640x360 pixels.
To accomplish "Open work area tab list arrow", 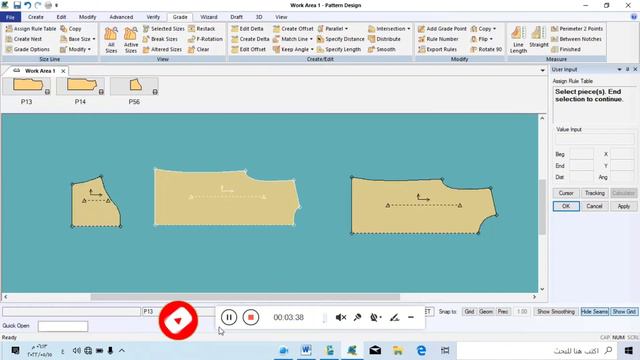I will pyautogui.click(x=542, y=70).
